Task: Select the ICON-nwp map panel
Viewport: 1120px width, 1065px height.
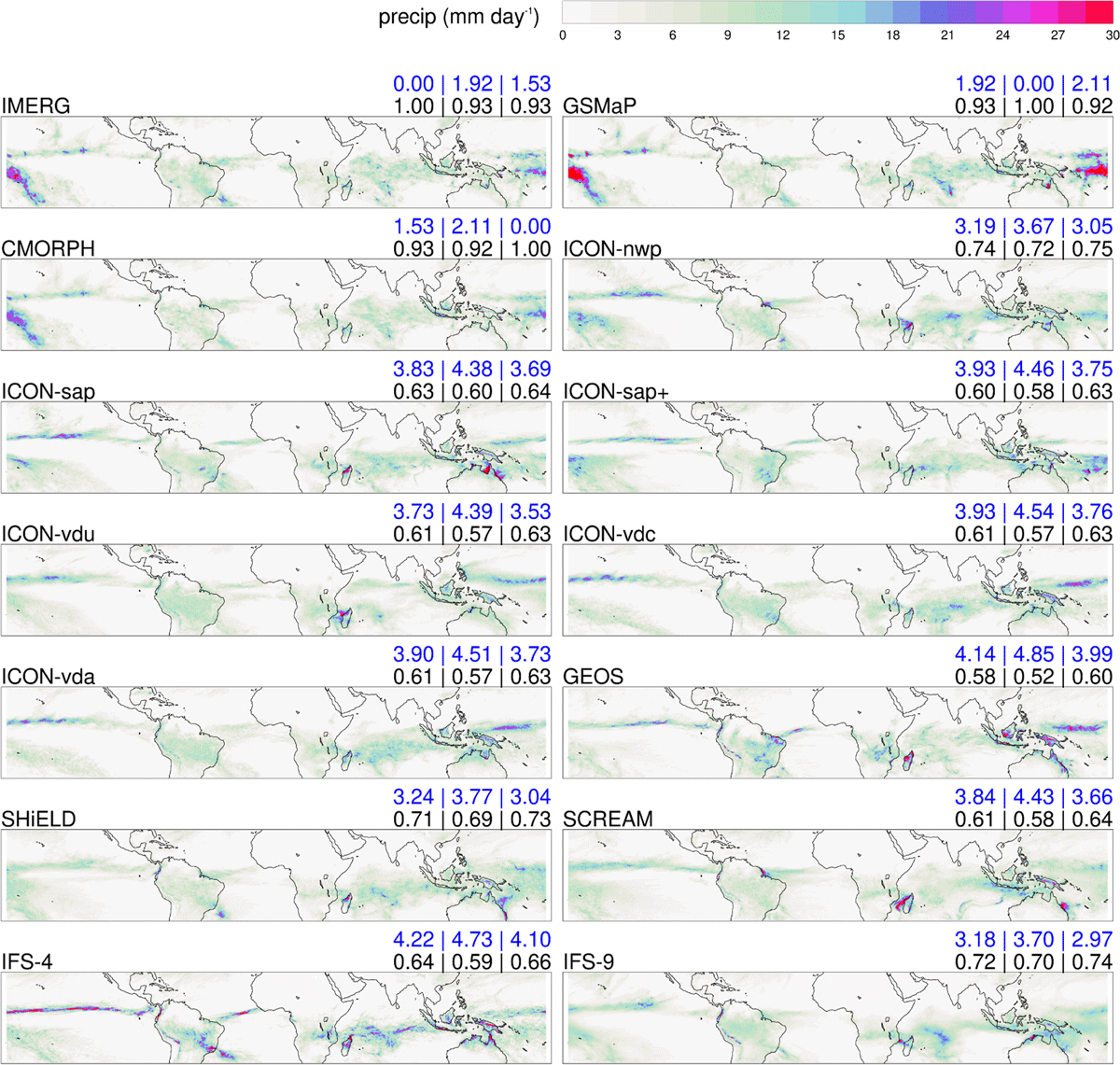Action: (x=838, y=305)
